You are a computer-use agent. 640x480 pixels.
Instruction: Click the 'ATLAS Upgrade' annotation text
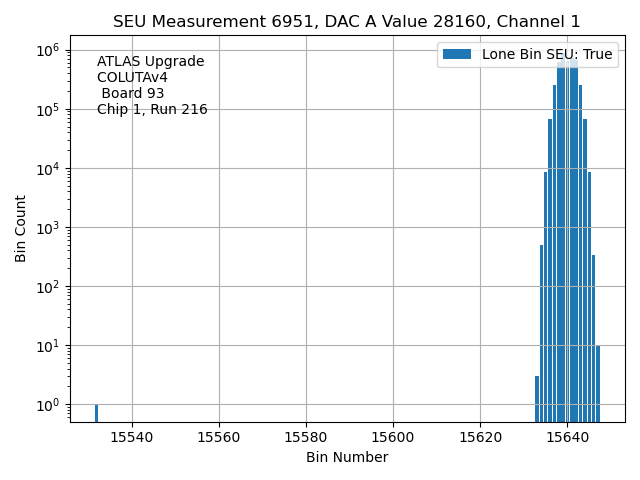pyautogui.click(x=150, y=62)
